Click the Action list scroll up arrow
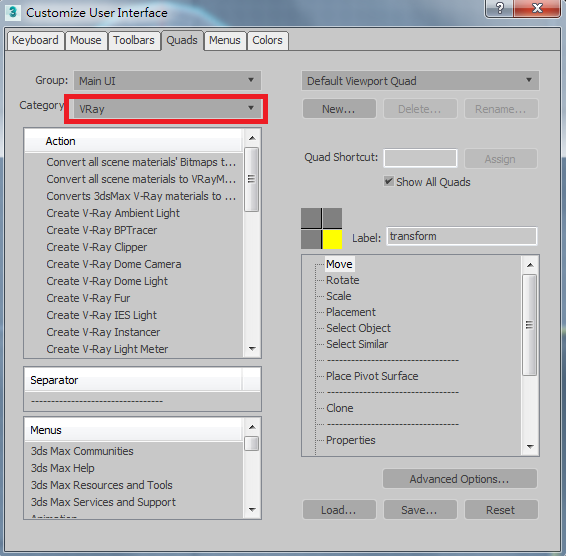This screenshot has width=566, height=556. point(252,138)
